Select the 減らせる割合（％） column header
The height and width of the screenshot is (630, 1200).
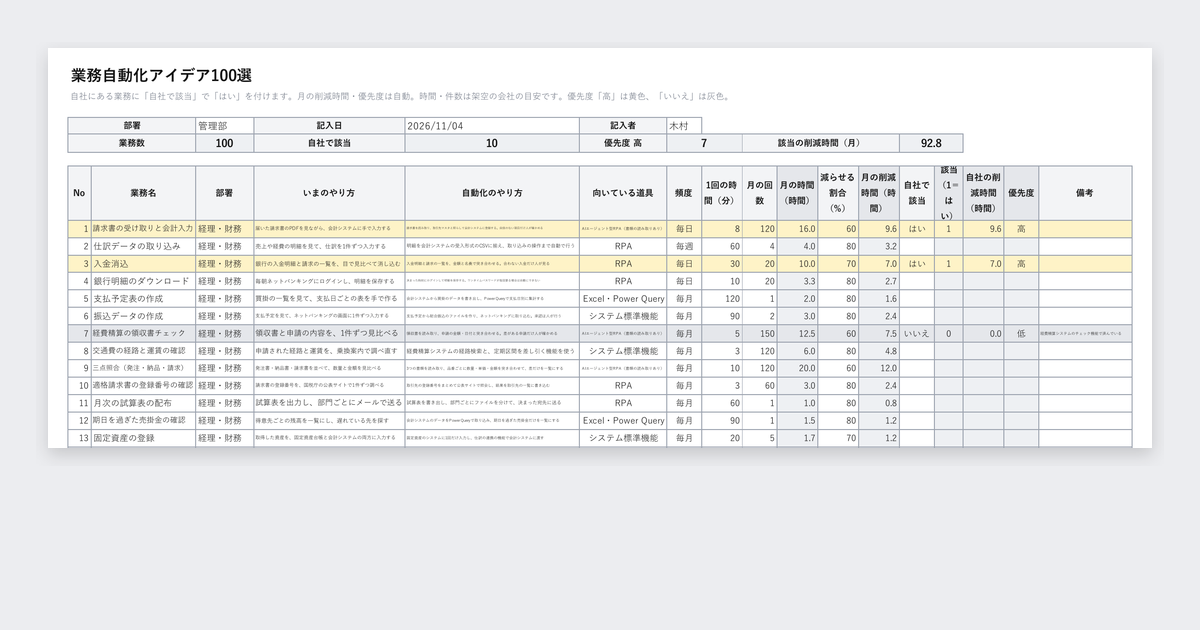[838, 193]
